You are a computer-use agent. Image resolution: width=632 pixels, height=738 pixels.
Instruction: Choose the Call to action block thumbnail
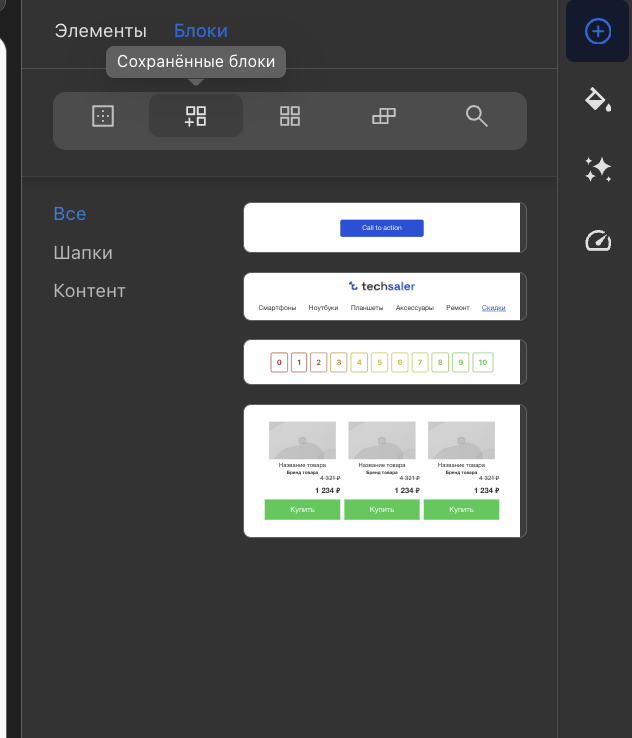point(385,227)
